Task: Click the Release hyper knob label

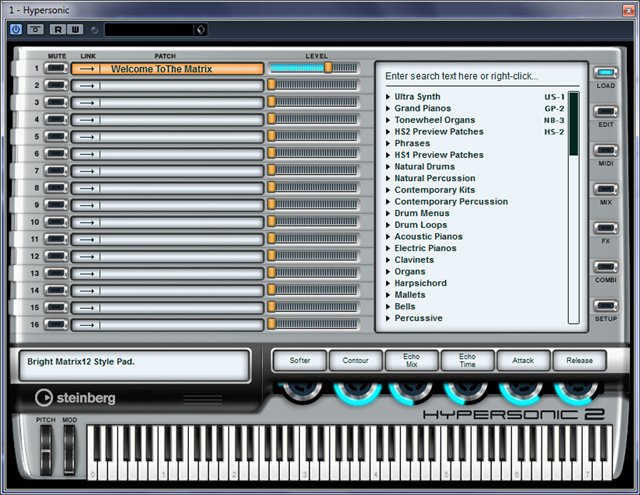Action: [x=579, y=360]
